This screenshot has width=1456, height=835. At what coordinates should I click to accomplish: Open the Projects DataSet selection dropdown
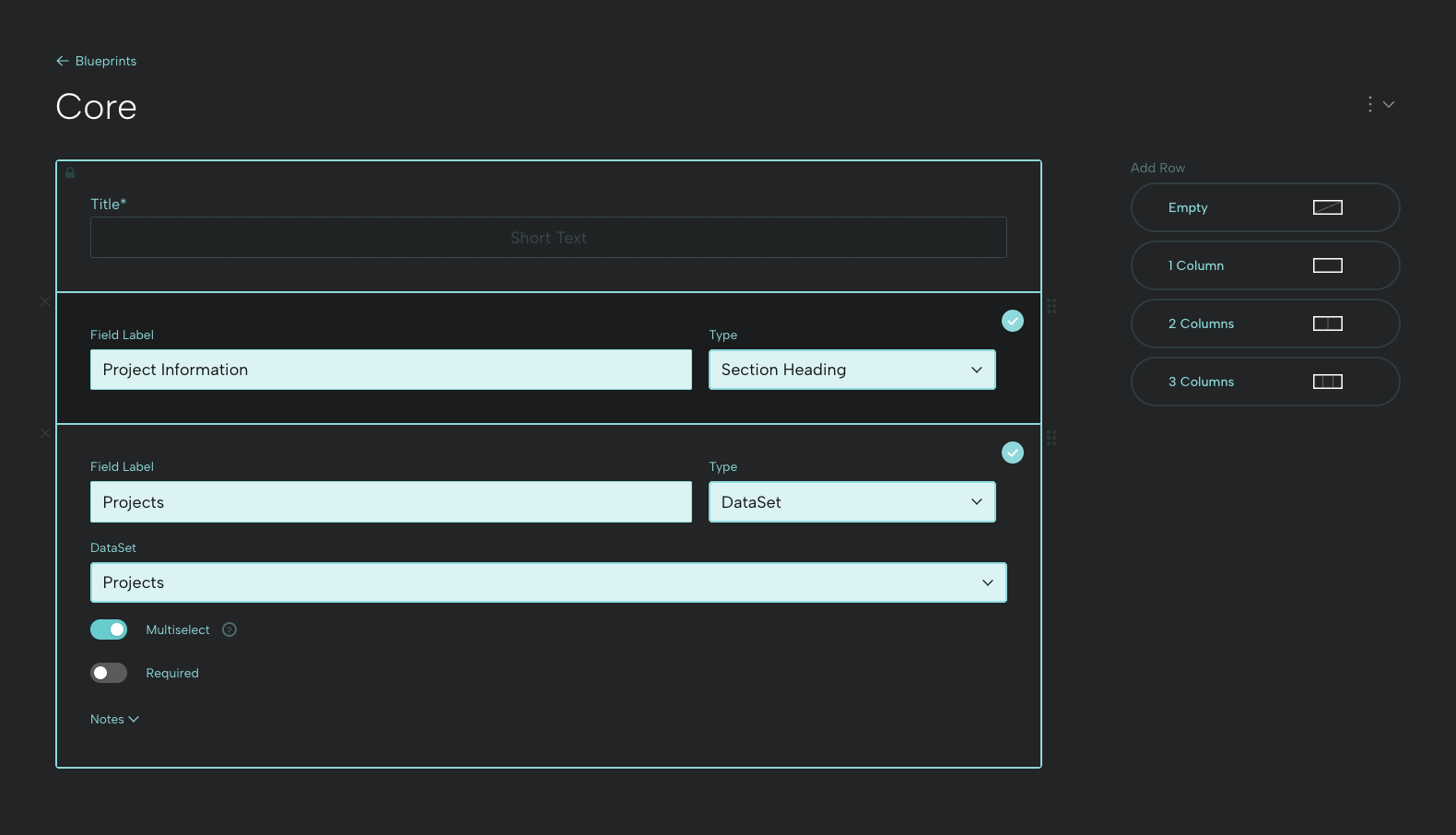[548, 582]
